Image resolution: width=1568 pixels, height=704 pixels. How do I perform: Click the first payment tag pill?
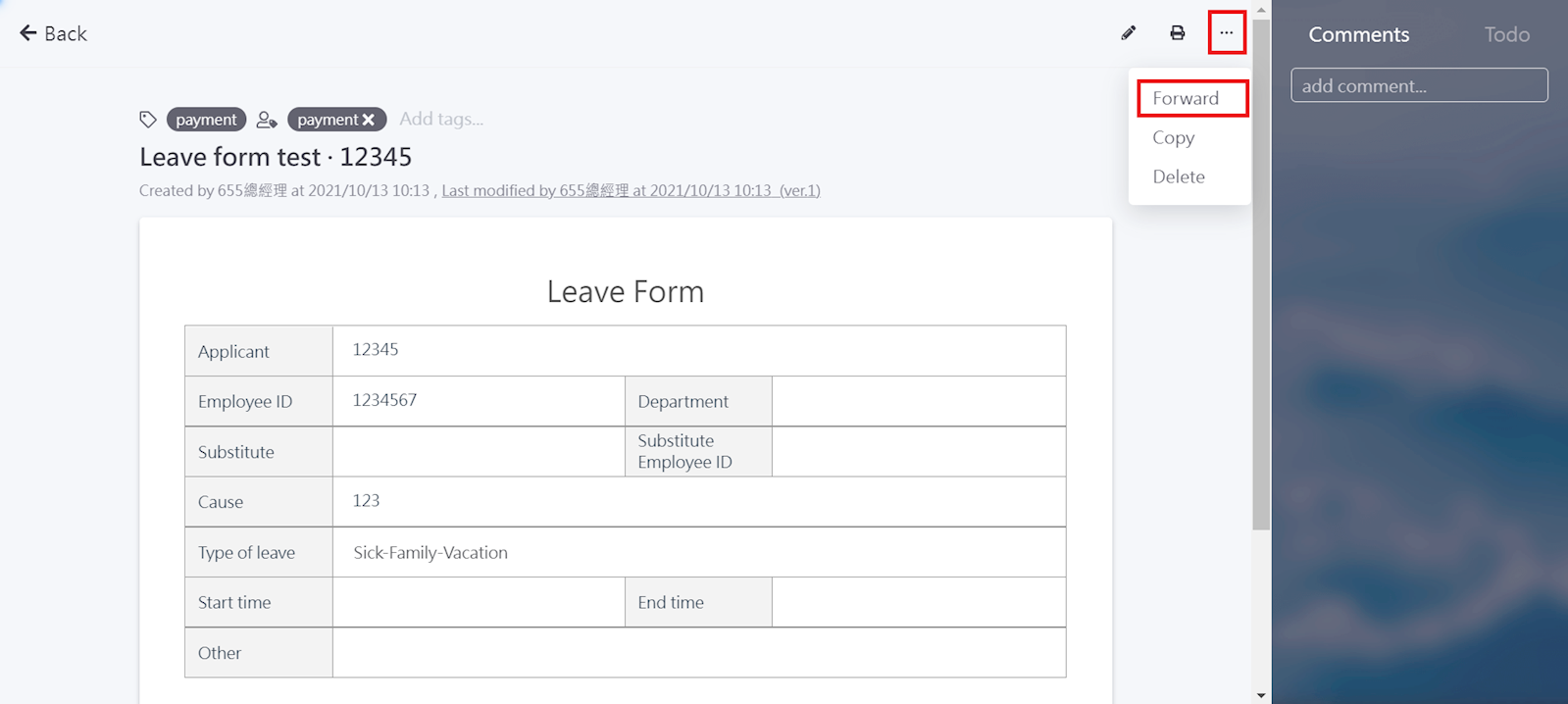coord(206,120)
